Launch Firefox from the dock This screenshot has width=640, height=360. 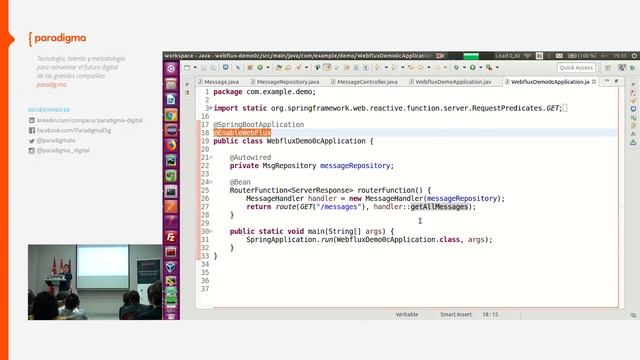[x=171, y=145]
